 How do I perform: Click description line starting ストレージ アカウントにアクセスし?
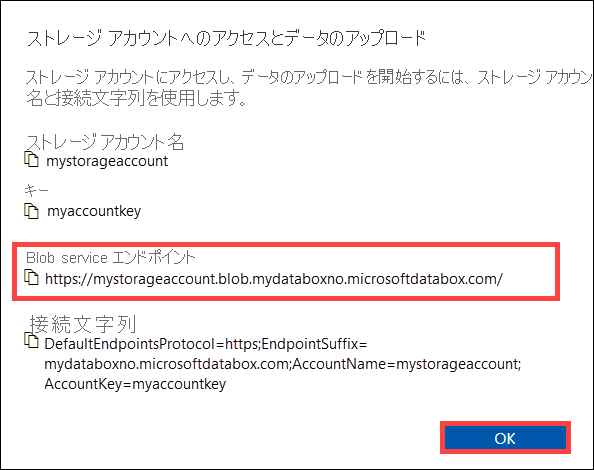[309, 77]
